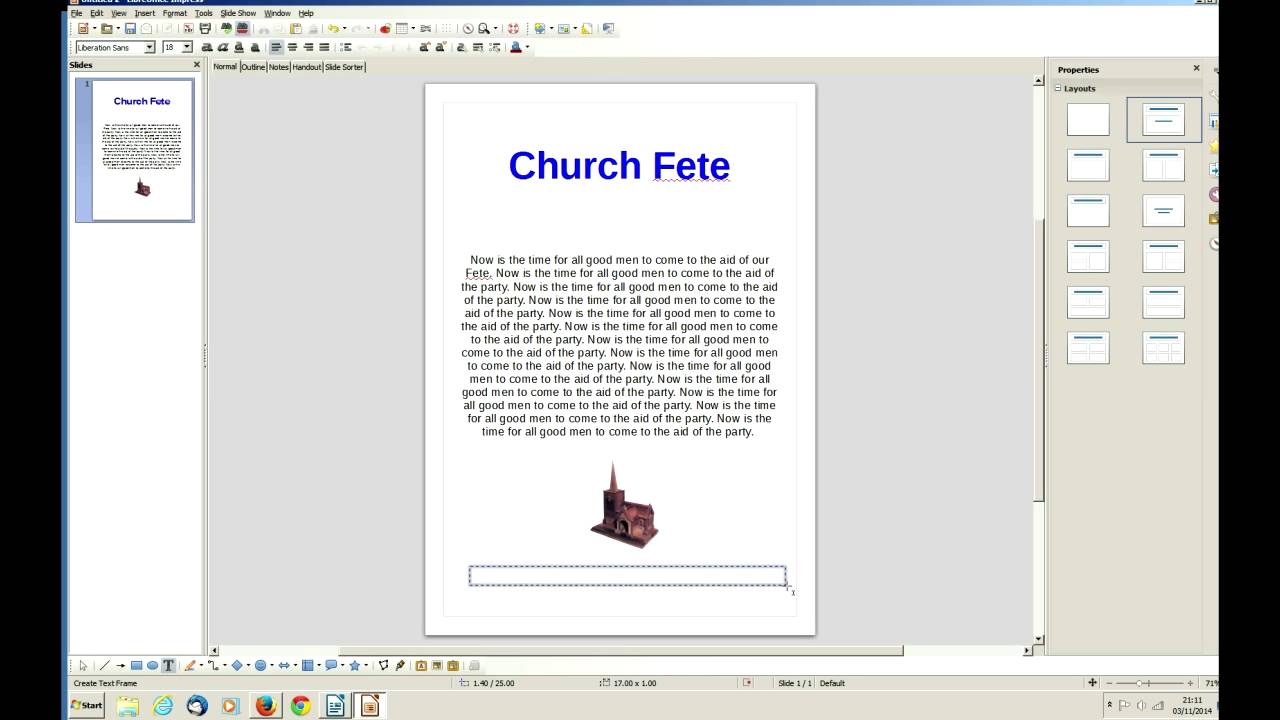Toggle Underline text formatting
The image size is (1280, 720).
coord(238,47)
